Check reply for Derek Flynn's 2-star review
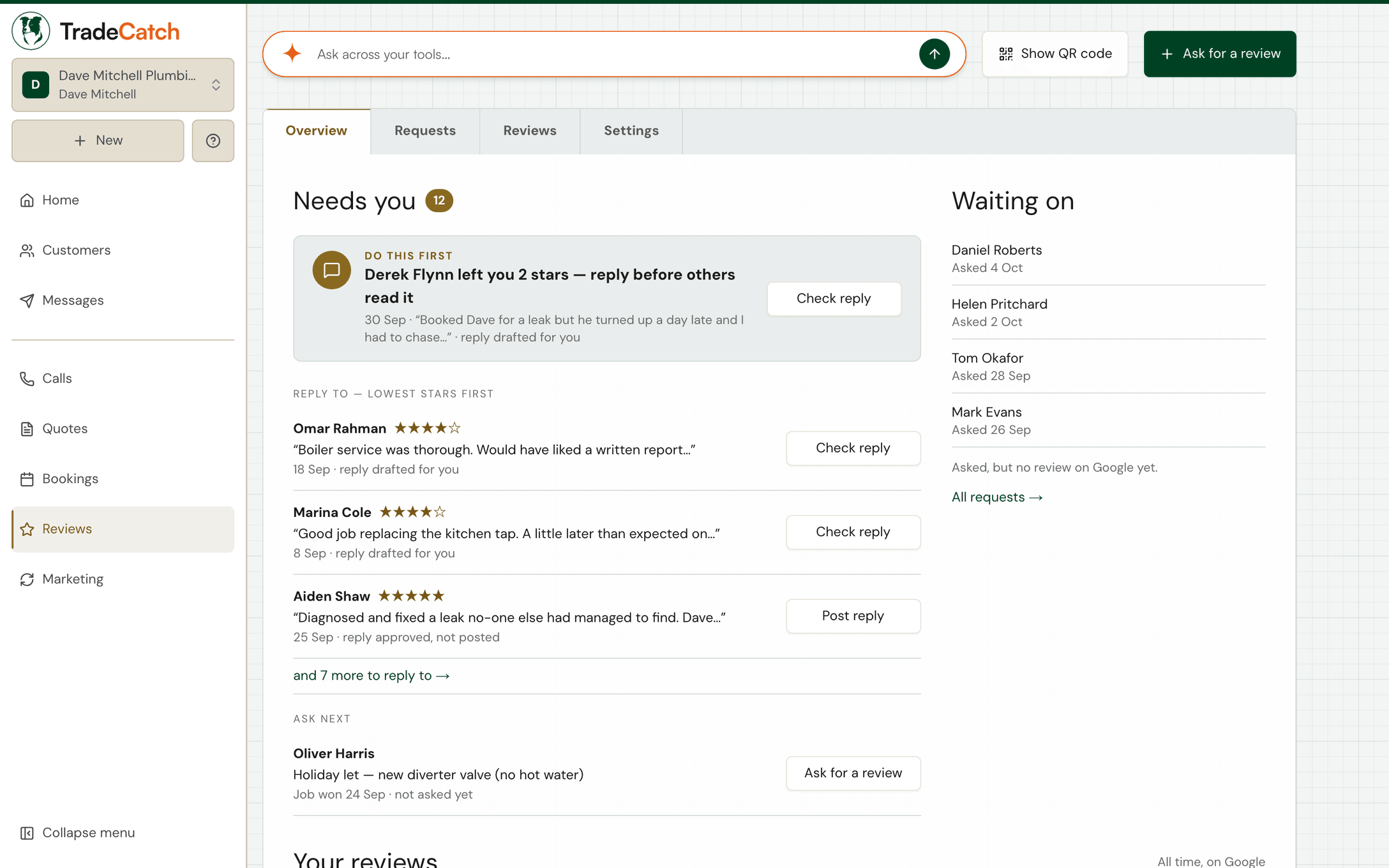Image resolution: width=1389 pixels, height=868 pixels. tap(834, 299)
